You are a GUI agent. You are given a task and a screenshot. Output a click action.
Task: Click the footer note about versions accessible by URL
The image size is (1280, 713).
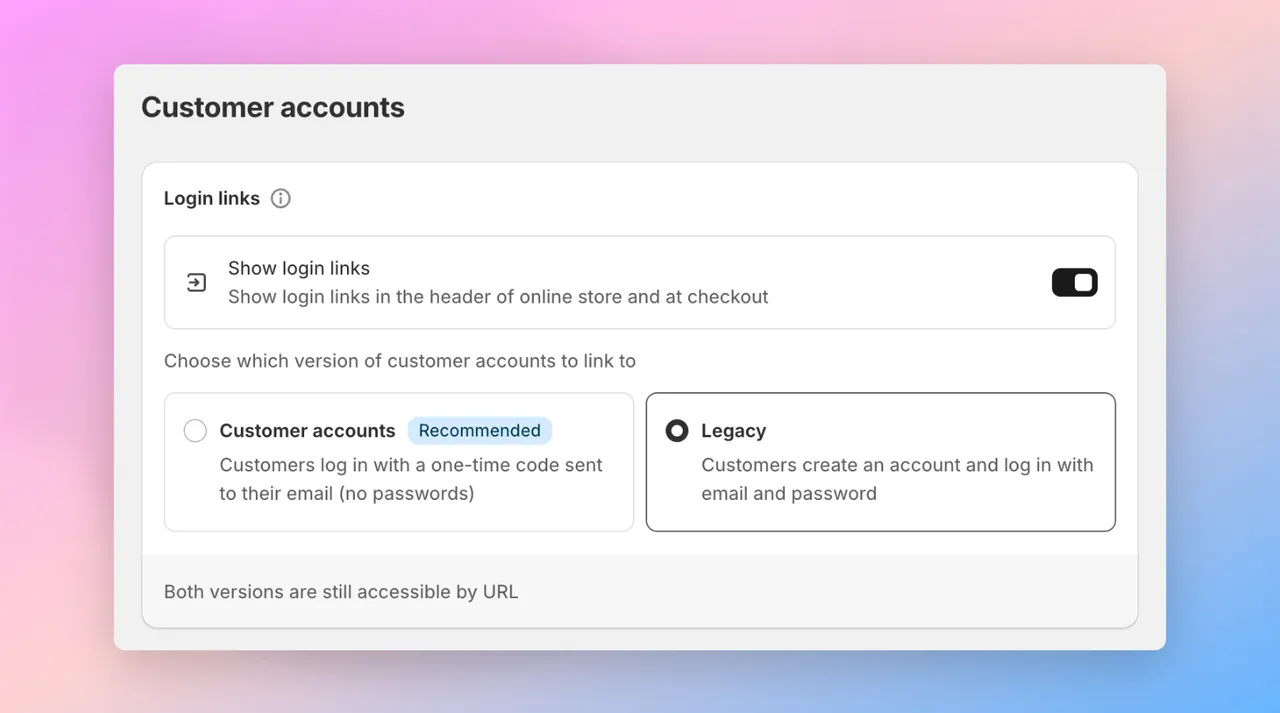(x=341, y=592)
